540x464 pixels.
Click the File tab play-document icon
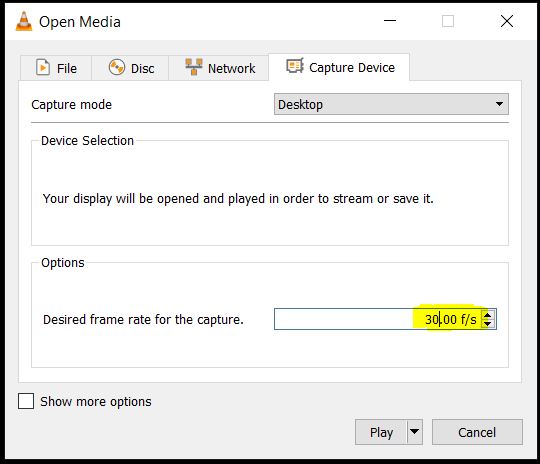[x=43, y=67]
